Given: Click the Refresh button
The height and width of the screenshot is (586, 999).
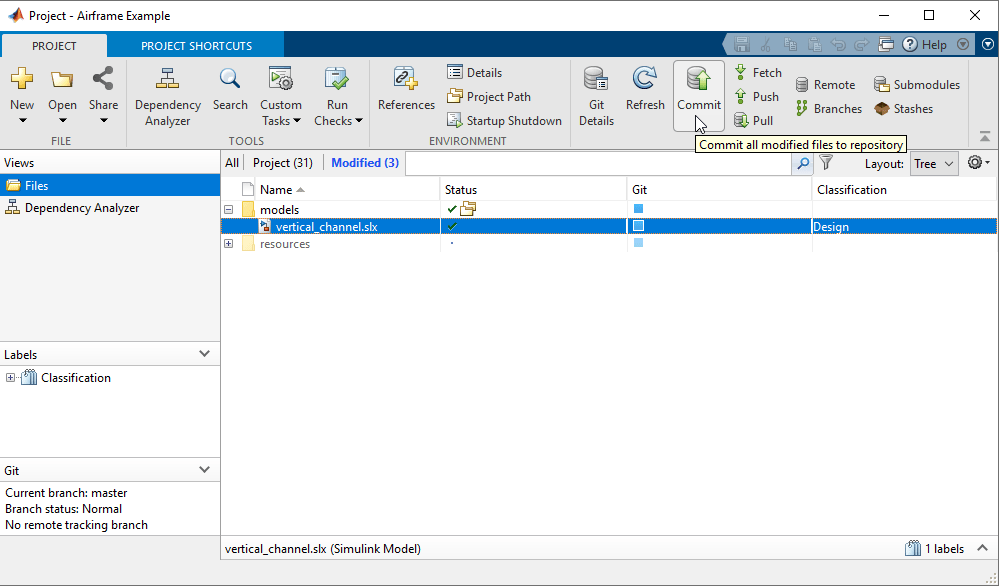Looking at the screenshot, I should 645,89.
